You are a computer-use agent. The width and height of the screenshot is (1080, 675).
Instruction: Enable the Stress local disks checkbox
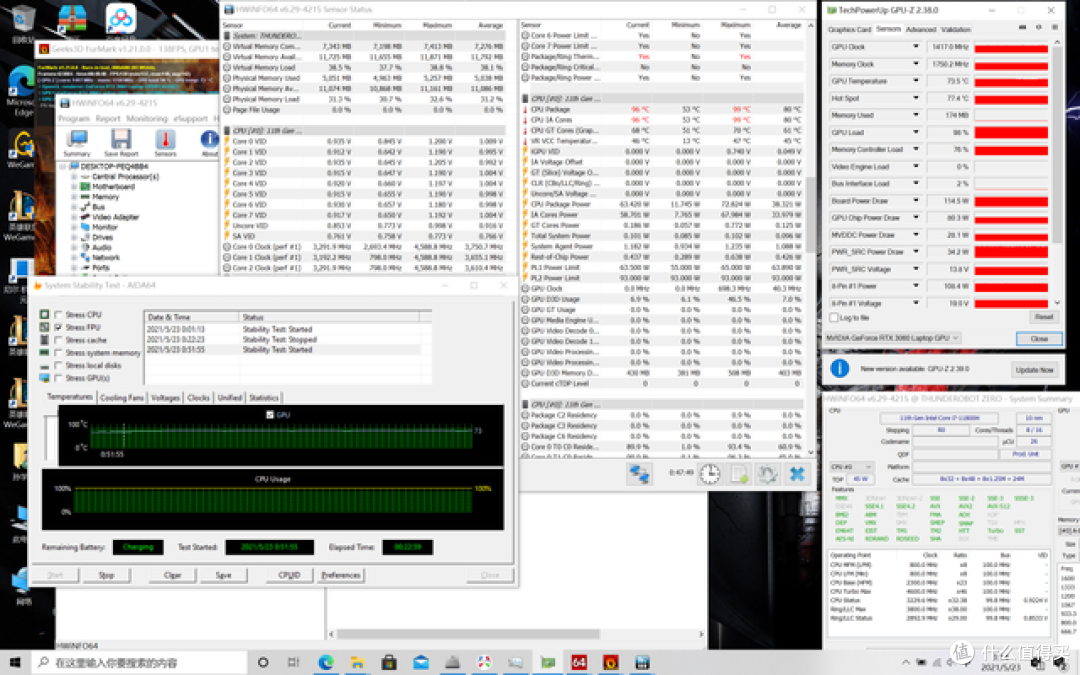[x=59, y=366]
